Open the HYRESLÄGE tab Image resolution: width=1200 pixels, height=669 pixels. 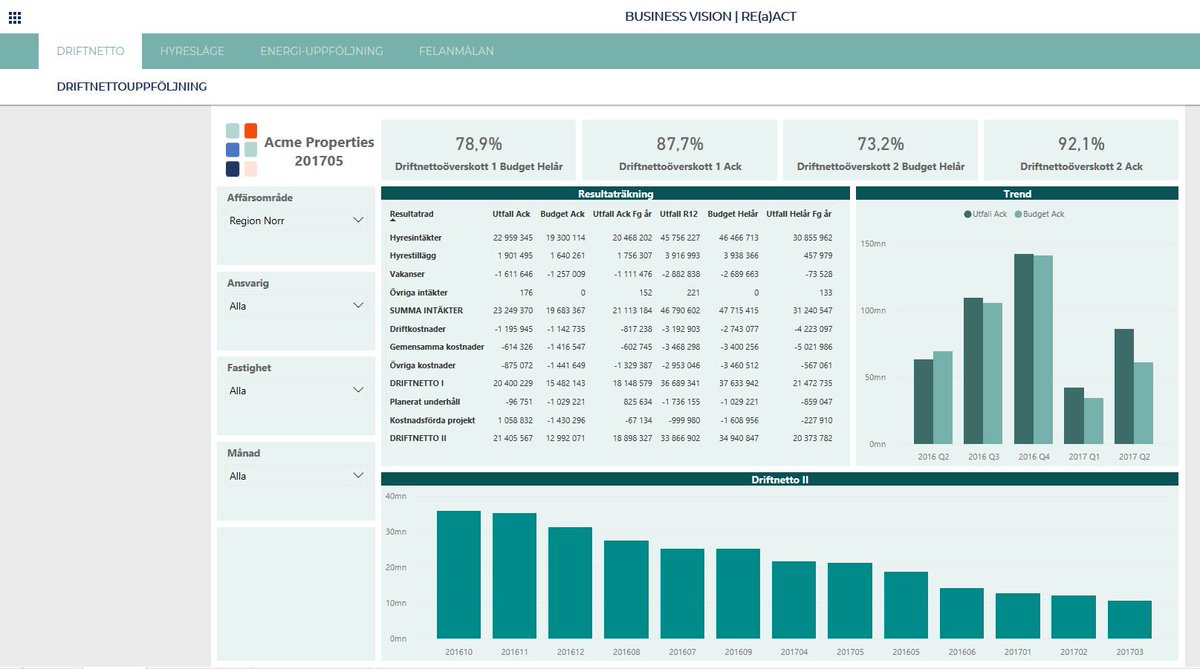tap(192, 51)
